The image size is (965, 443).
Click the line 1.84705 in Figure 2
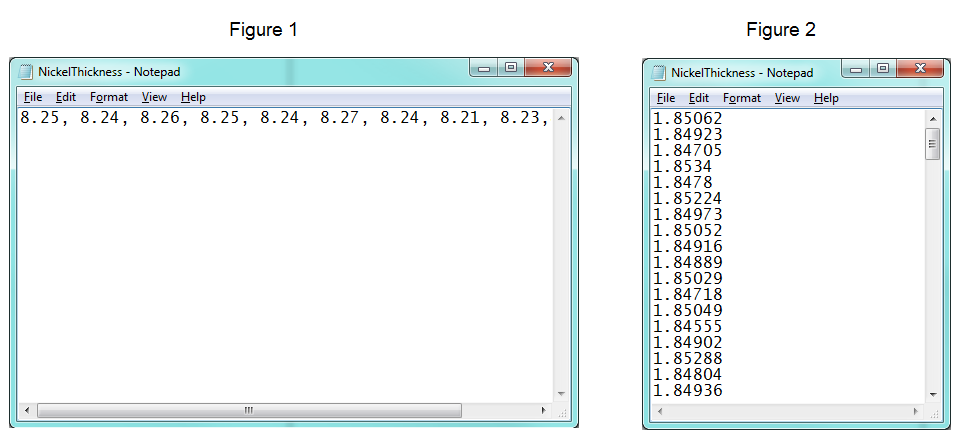(687, 150)
